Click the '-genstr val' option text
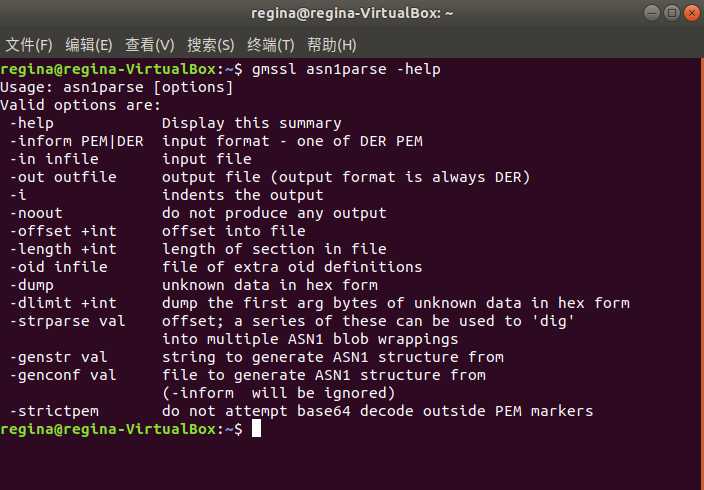 coord(58,357)
